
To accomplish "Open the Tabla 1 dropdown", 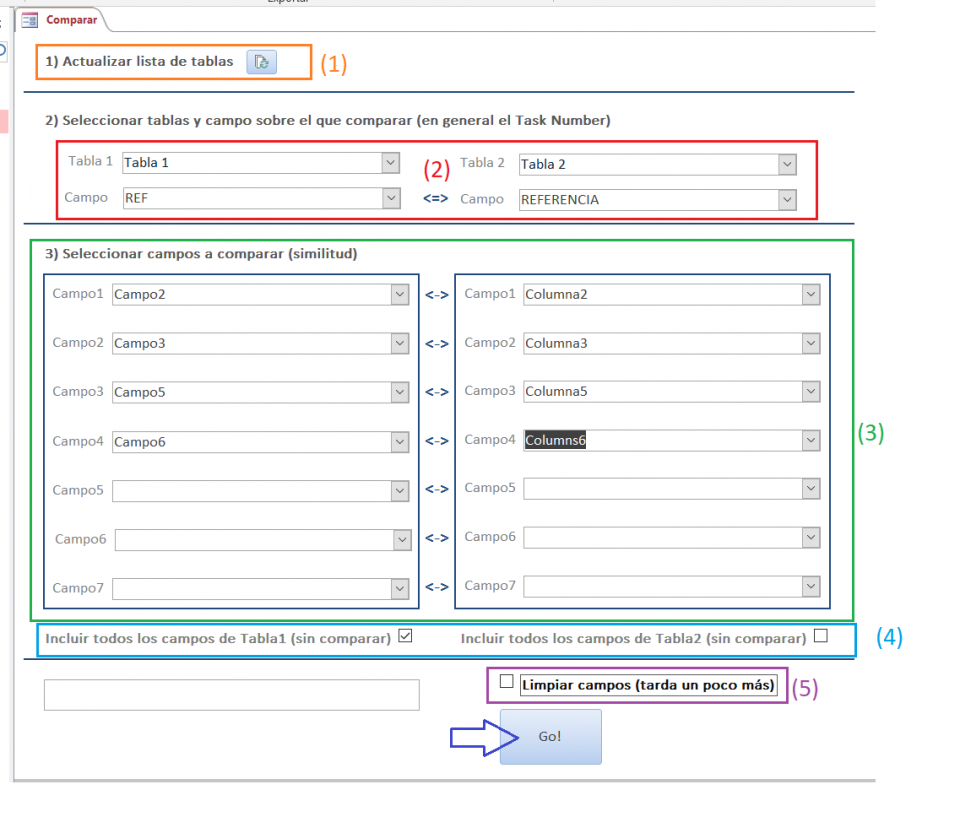I will click(390, 162).
